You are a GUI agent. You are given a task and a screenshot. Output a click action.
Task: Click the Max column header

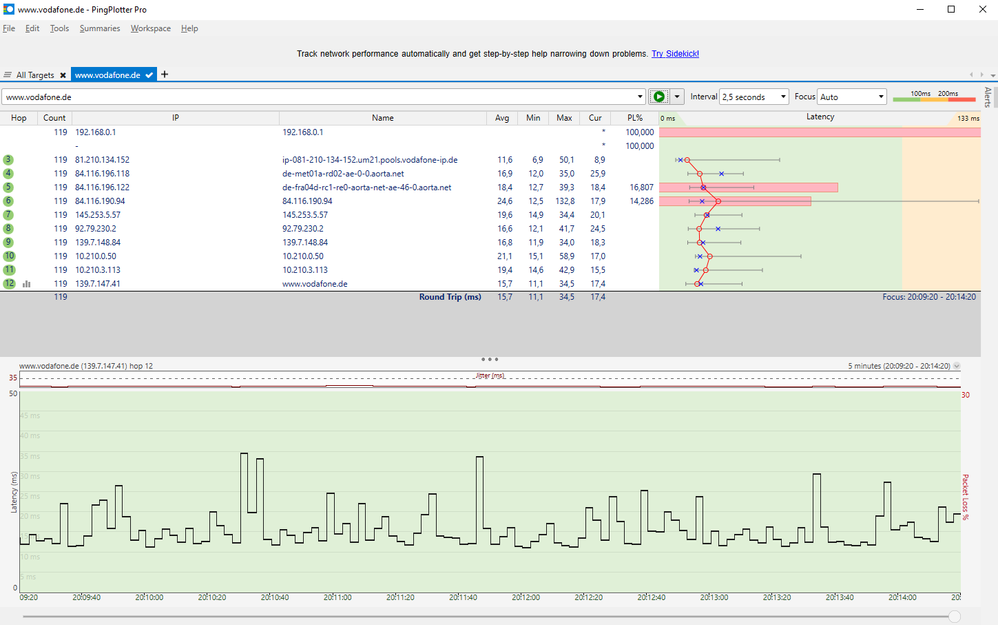click(564, 118)
